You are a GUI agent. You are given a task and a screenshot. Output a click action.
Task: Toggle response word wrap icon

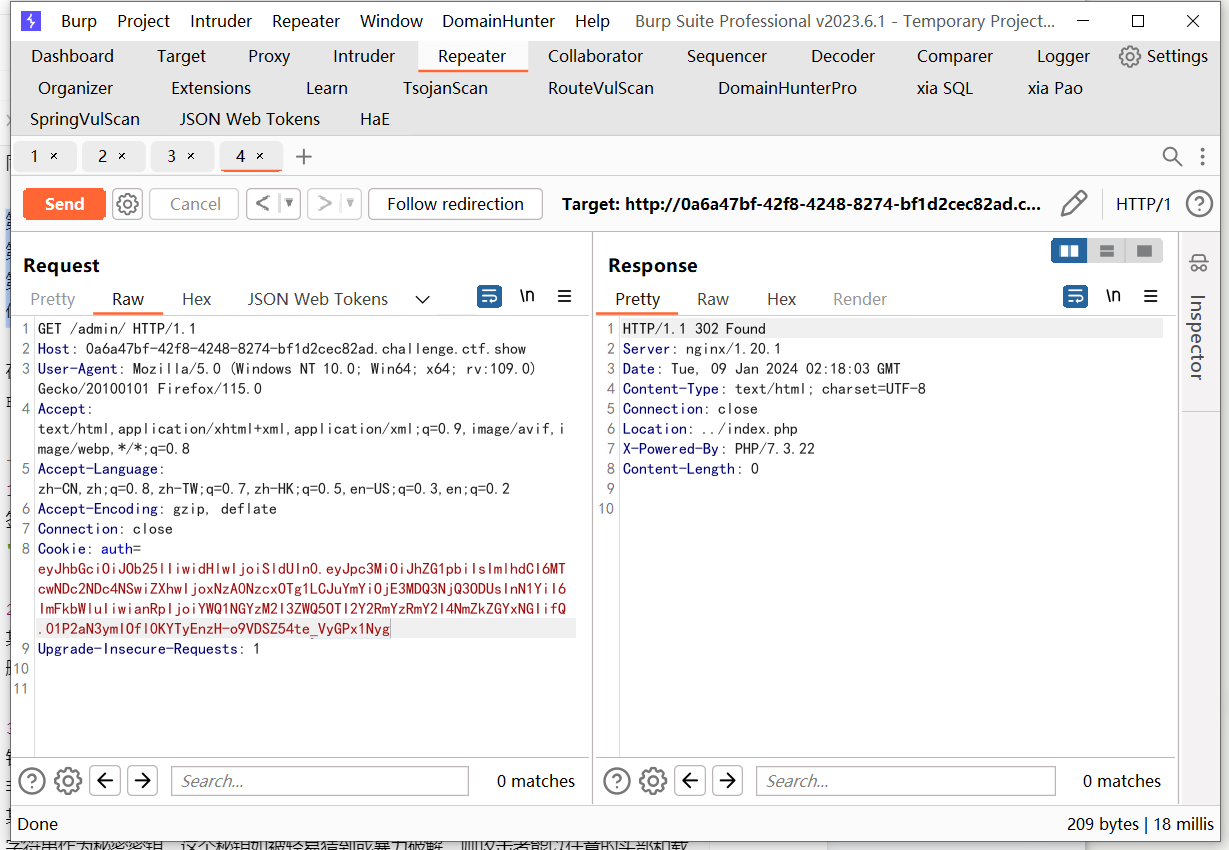(1075, 297)
